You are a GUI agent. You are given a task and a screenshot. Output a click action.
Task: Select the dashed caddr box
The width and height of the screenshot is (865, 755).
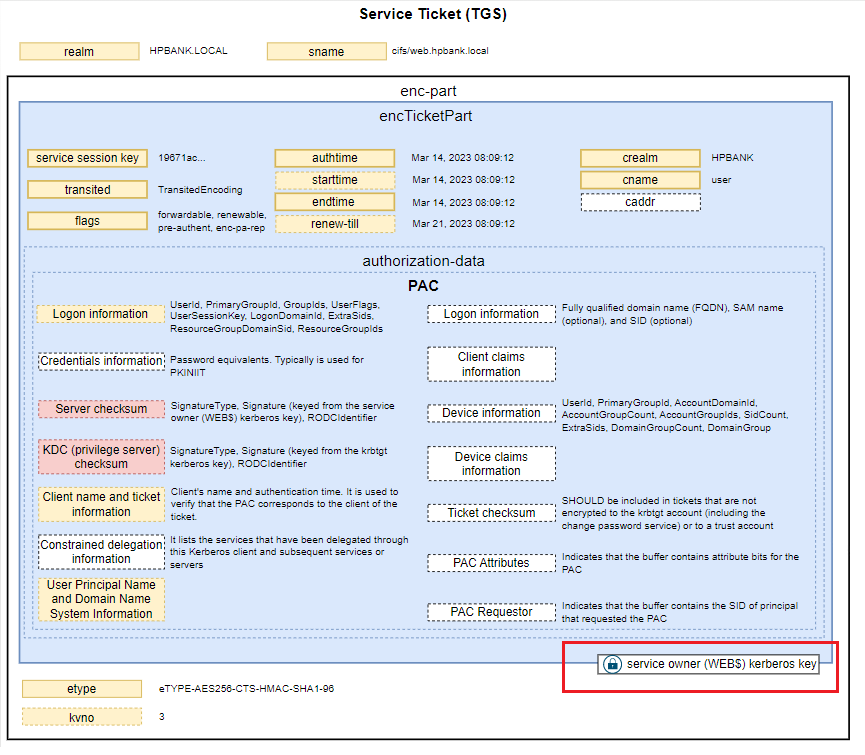(x=640, y=202)
